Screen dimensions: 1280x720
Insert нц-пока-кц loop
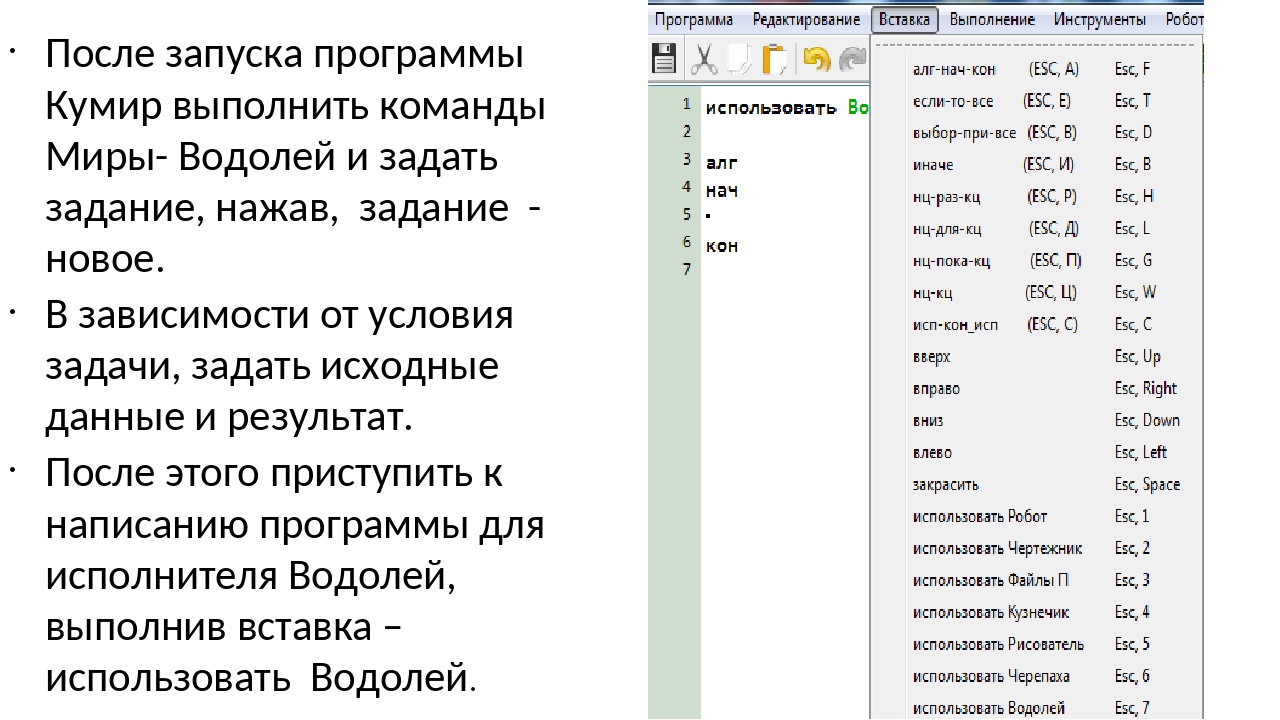(1038, 261)
